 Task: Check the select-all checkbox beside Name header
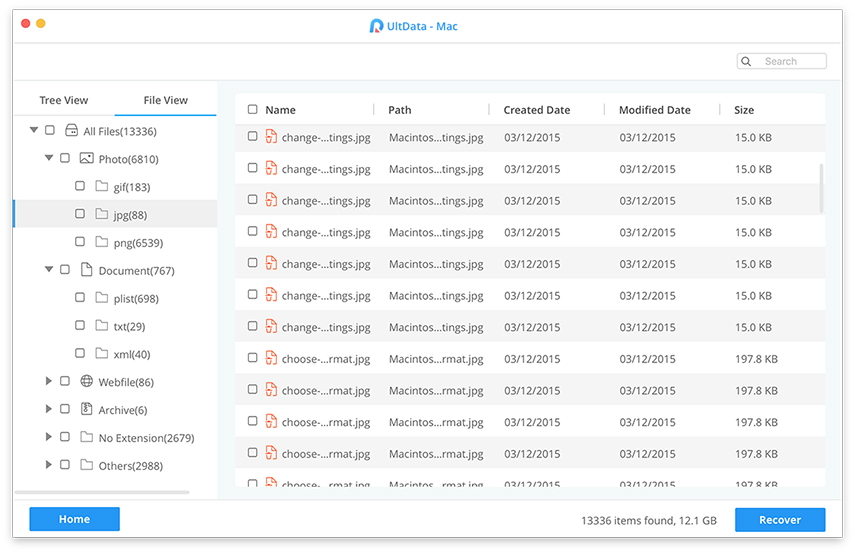(x=252, y=109)
